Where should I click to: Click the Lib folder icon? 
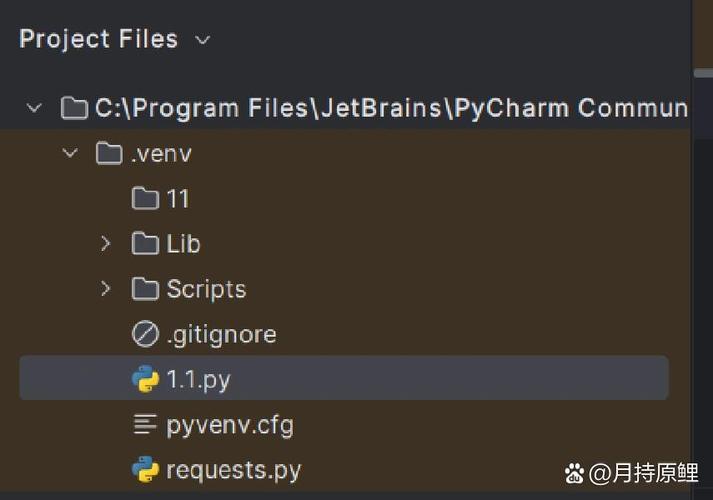tap(146, 244)
